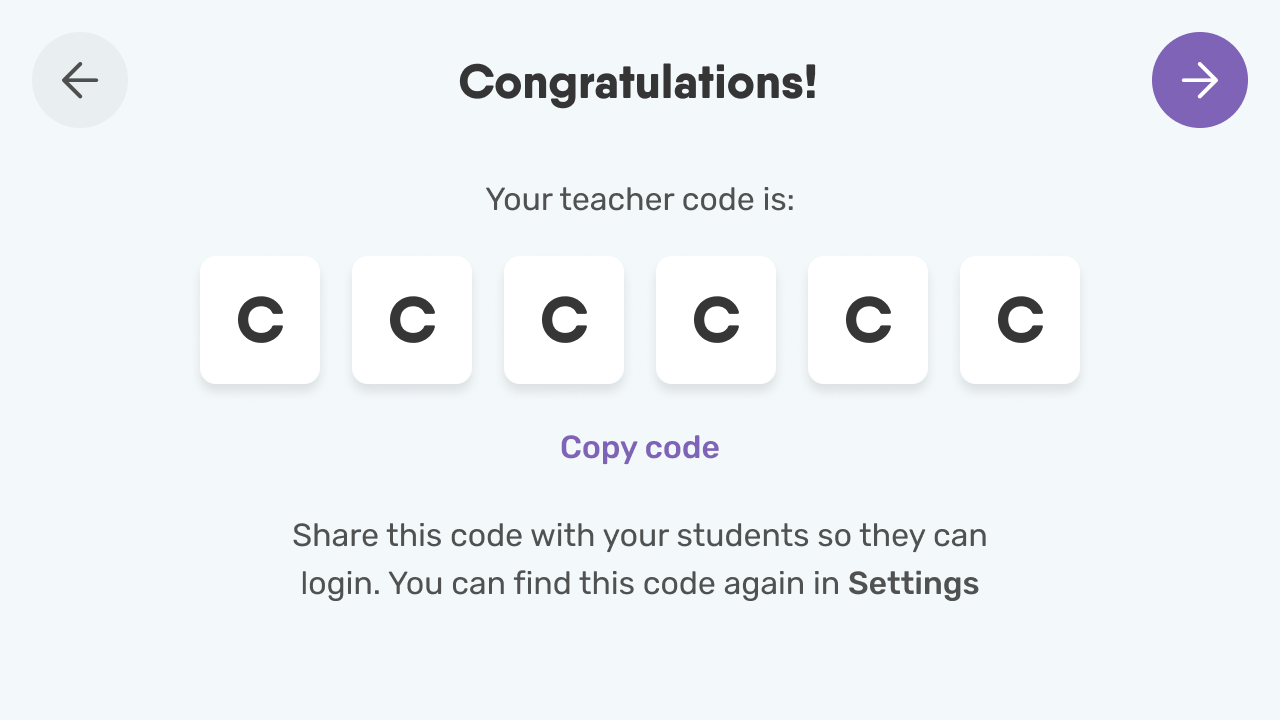Select the third teacher code letter tile
The height and width of the screenshot is (720, 1280).
(564, 320)
